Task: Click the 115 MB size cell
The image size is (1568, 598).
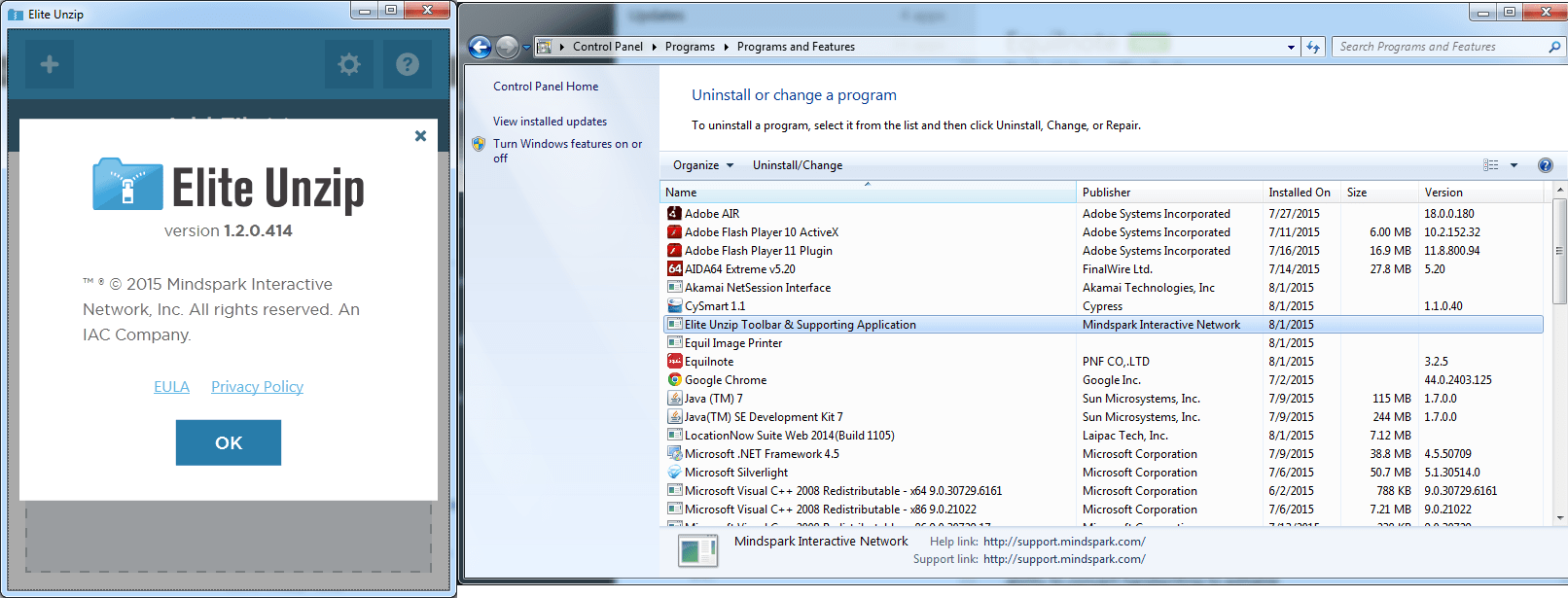Action: (1391, 399)
